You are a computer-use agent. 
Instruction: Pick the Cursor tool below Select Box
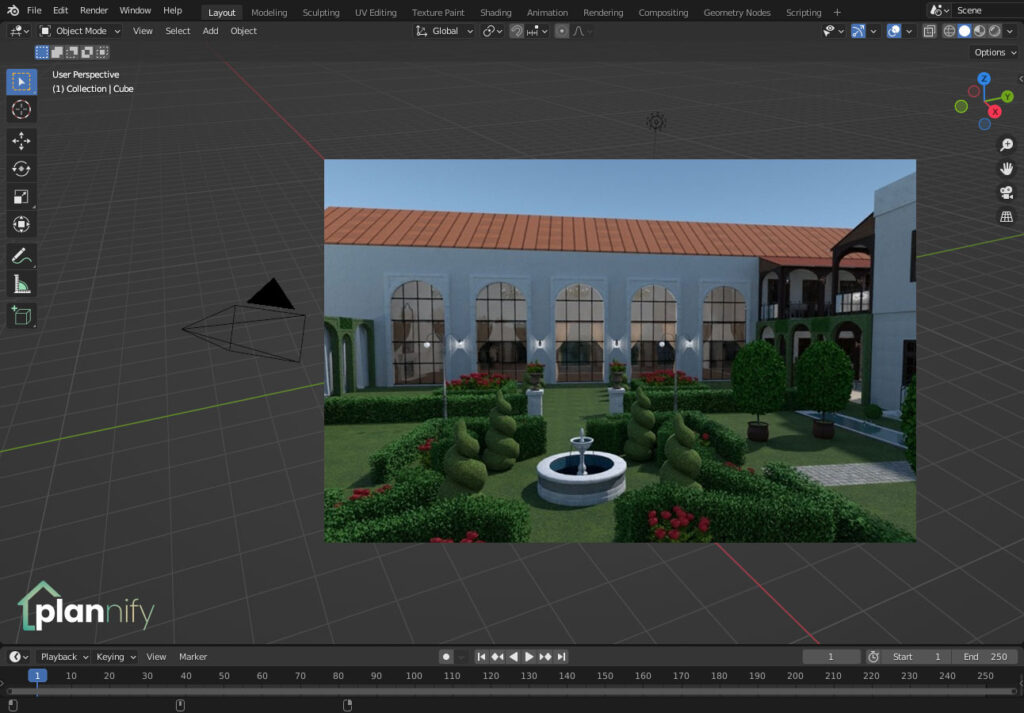point(21,108)
